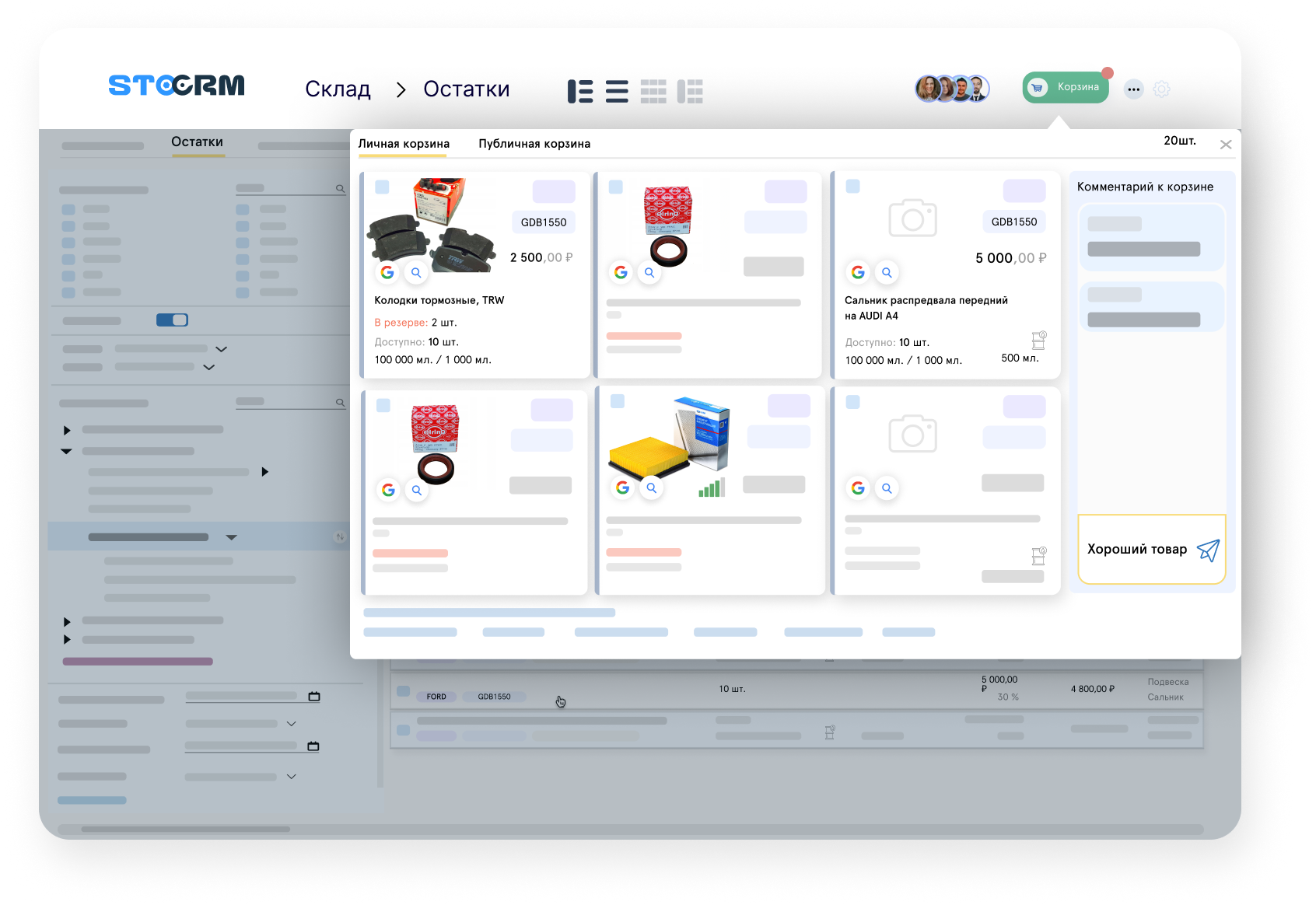The width and height of the screenshot is (1316, 905).
Task: Open the air filter product photo
Action: pos(670,438)
